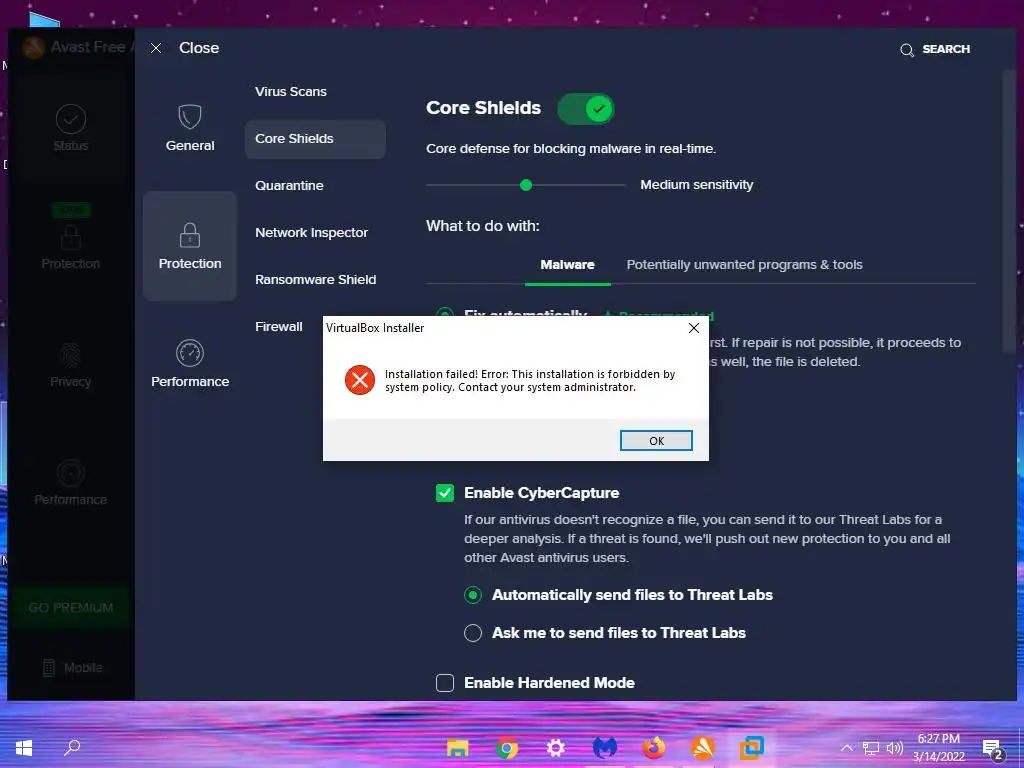Open Ransomware Shield settings
The height and width of the screenshot is (768, 1024).
pyautogui.click(x=315, y=280)
